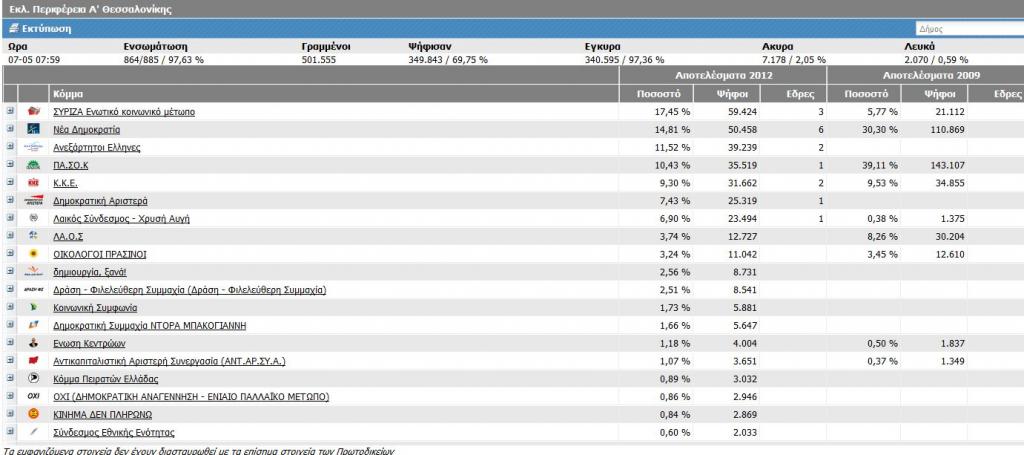The width and height of the screenshot is (1024, 455).
Task: Open the δημιουργία, ξανά! link
Action: [90, 272]
